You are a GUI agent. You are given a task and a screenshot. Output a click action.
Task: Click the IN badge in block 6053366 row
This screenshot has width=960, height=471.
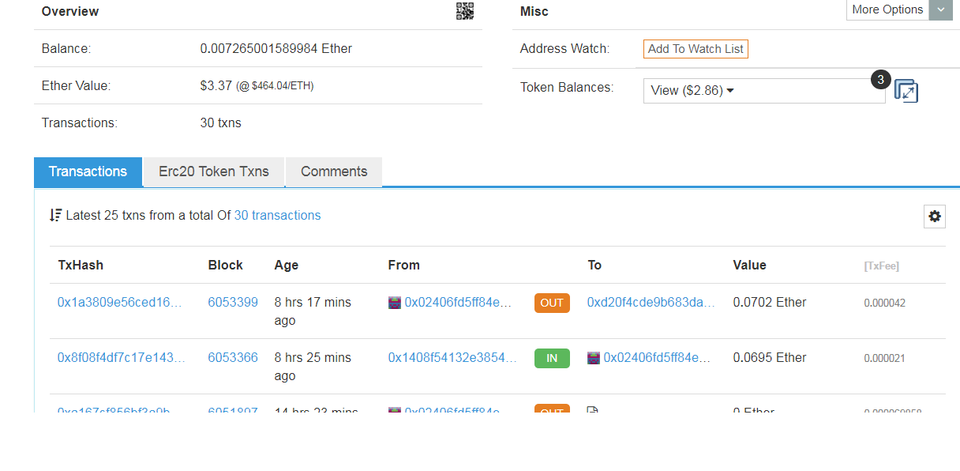click(552, 358)
